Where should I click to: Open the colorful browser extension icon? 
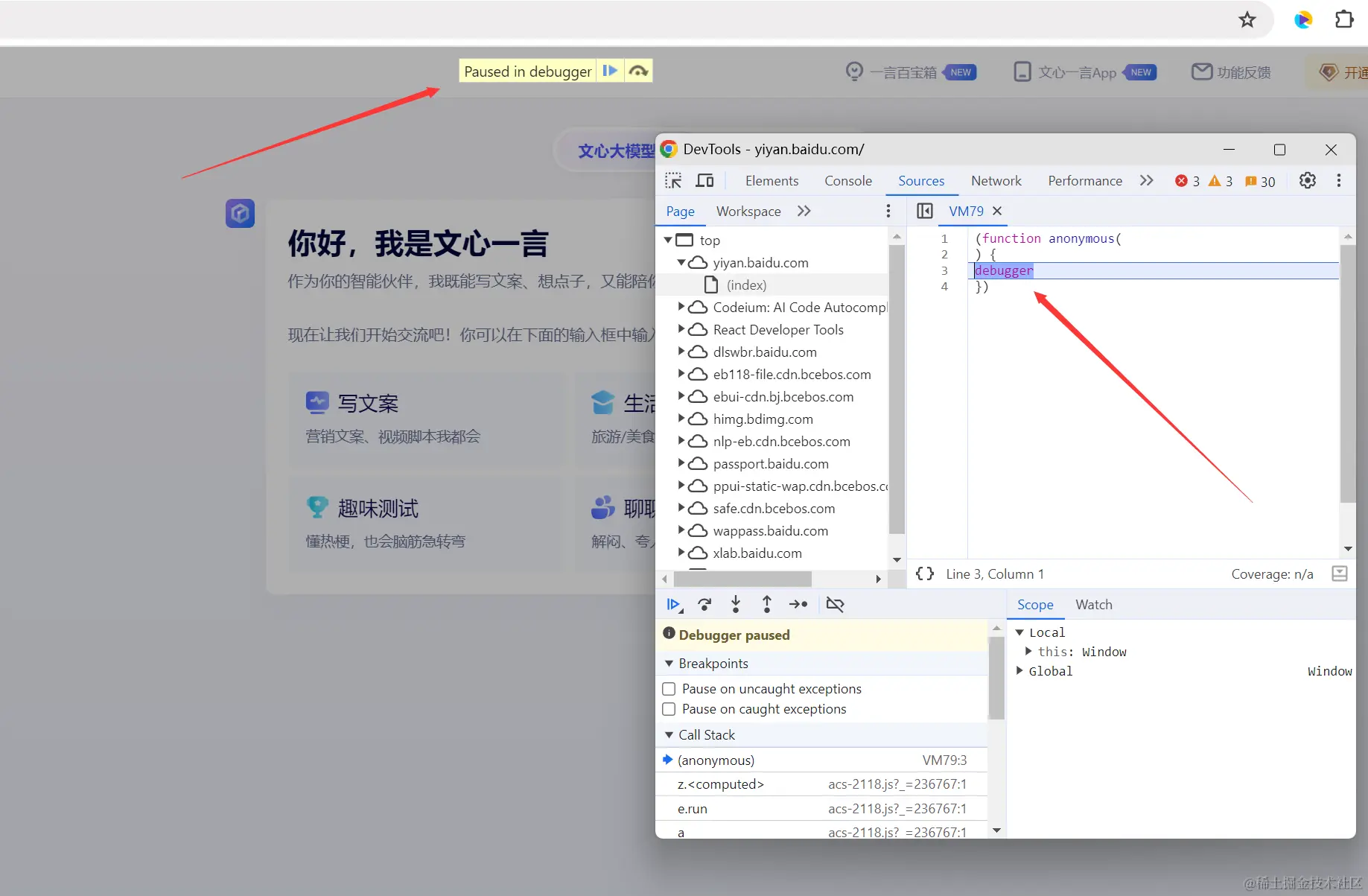(x=1303, y=20)
